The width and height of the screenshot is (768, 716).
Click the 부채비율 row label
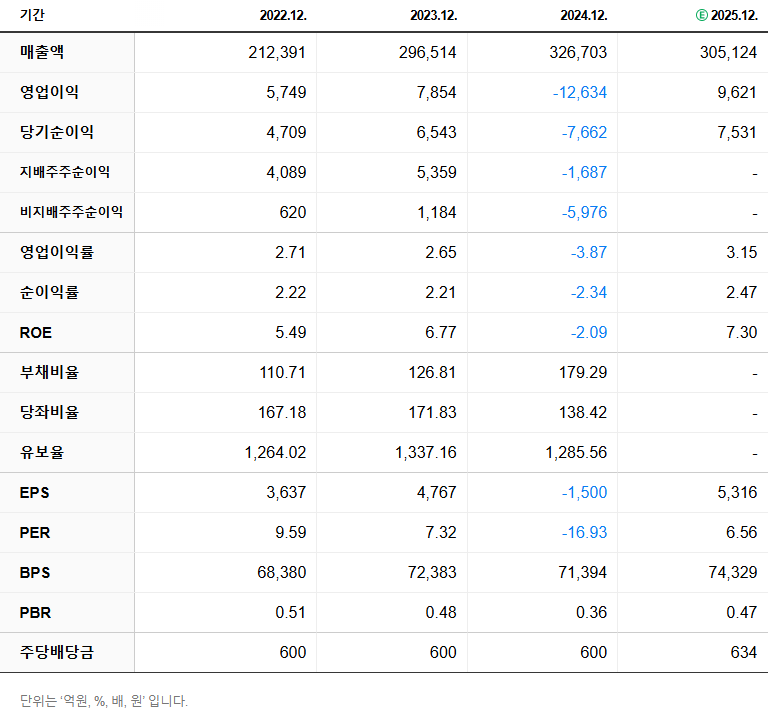(x=49, y=372)
